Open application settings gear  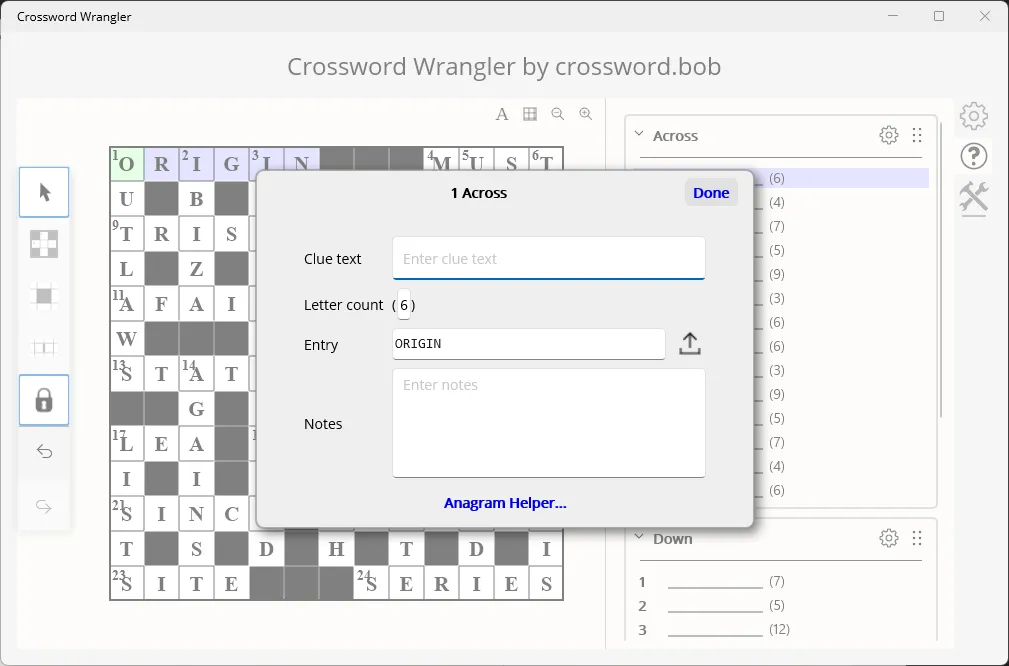[974, 116]
